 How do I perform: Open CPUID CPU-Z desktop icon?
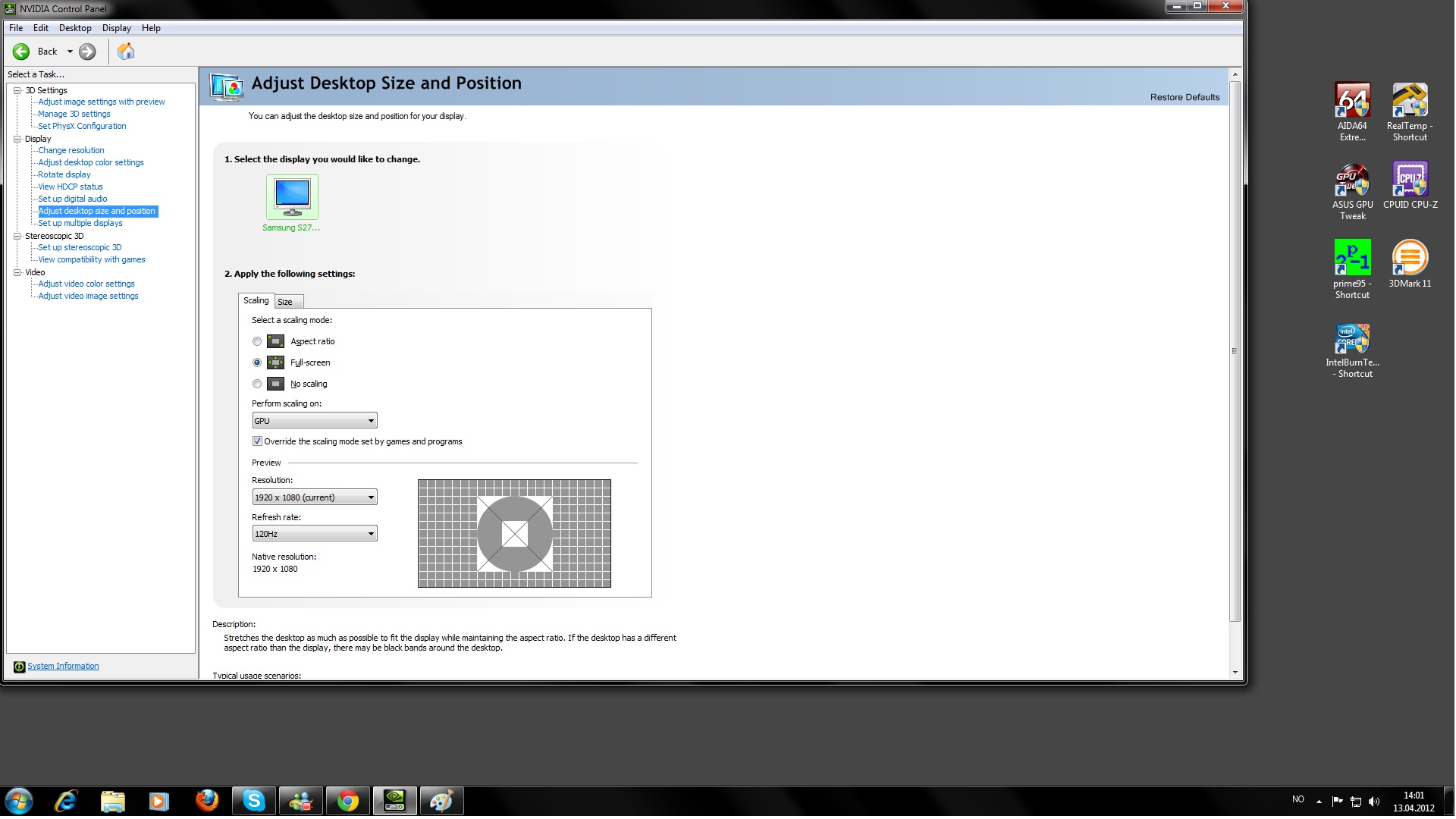[1410, 186]
